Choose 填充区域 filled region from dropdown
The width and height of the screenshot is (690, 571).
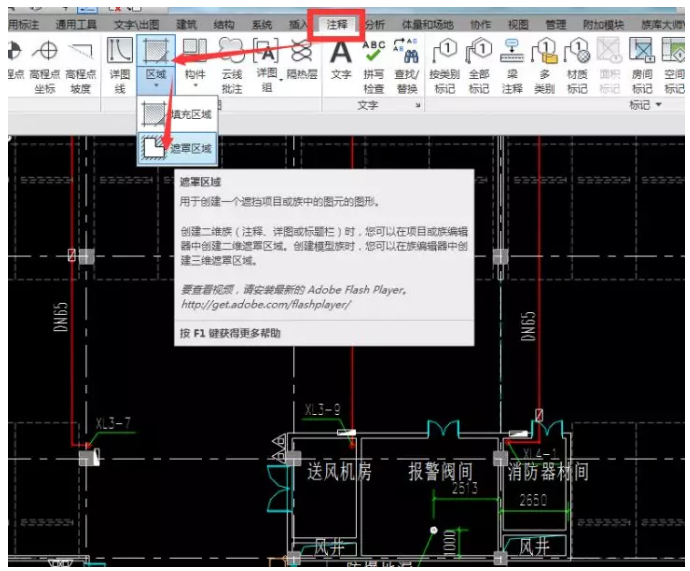pos(177,114)
